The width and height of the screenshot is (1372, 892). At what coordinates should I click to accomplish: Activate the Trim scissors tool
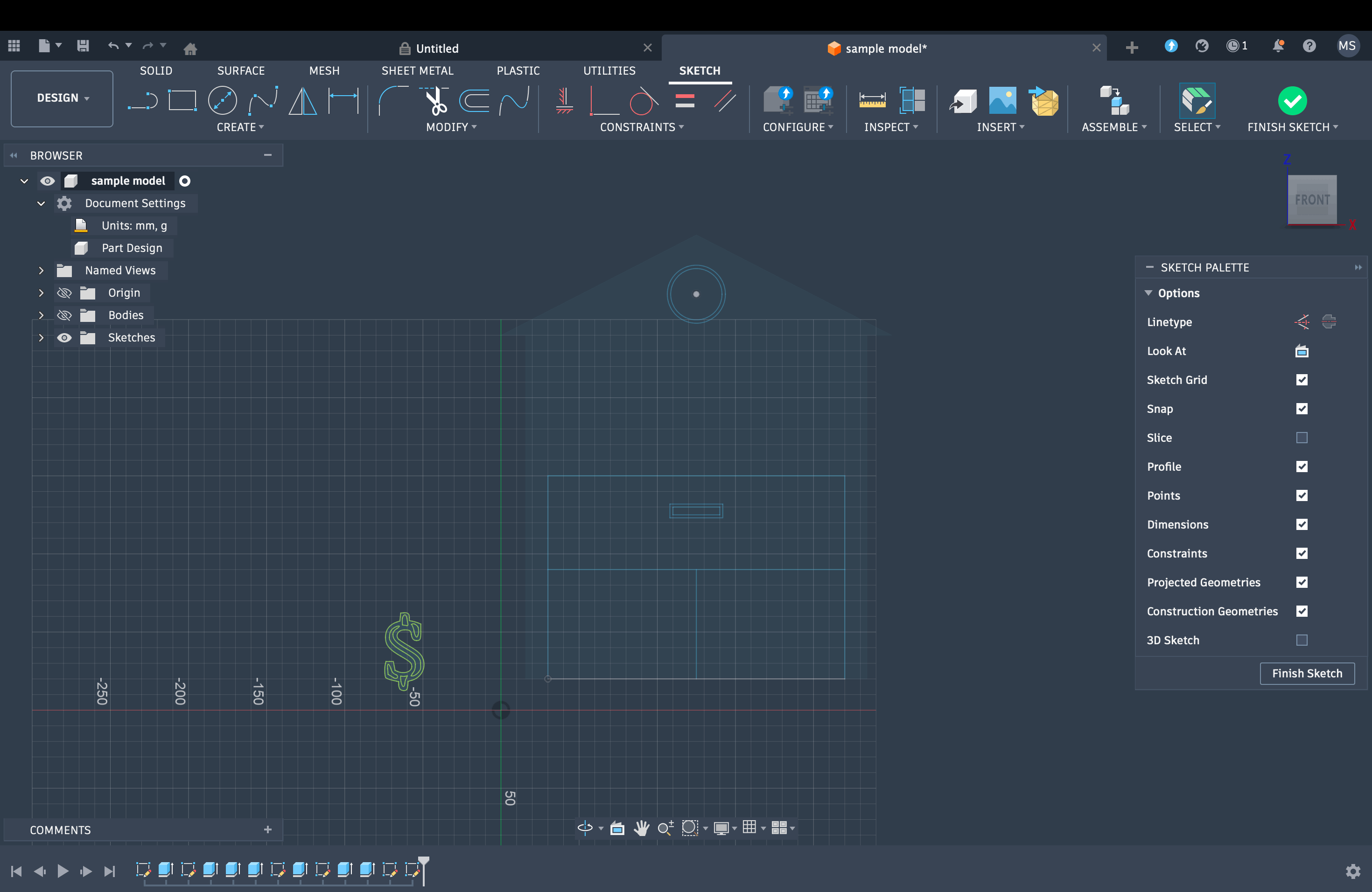coord(435,101)
